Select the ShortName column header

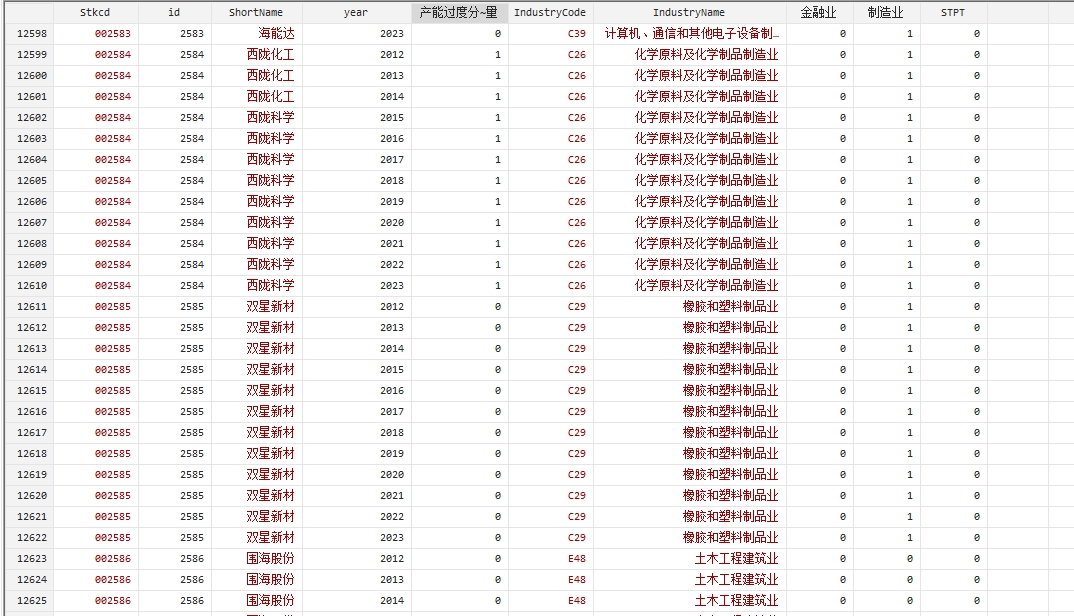256,12
